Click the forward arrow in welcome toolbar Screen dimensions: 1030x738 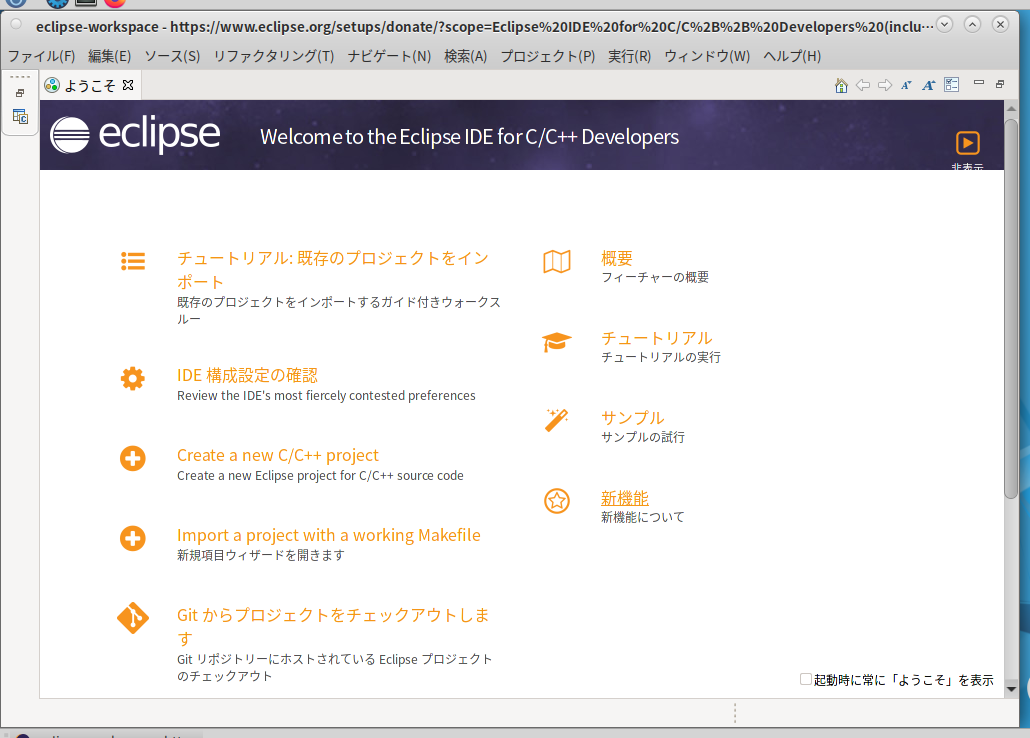885,85
